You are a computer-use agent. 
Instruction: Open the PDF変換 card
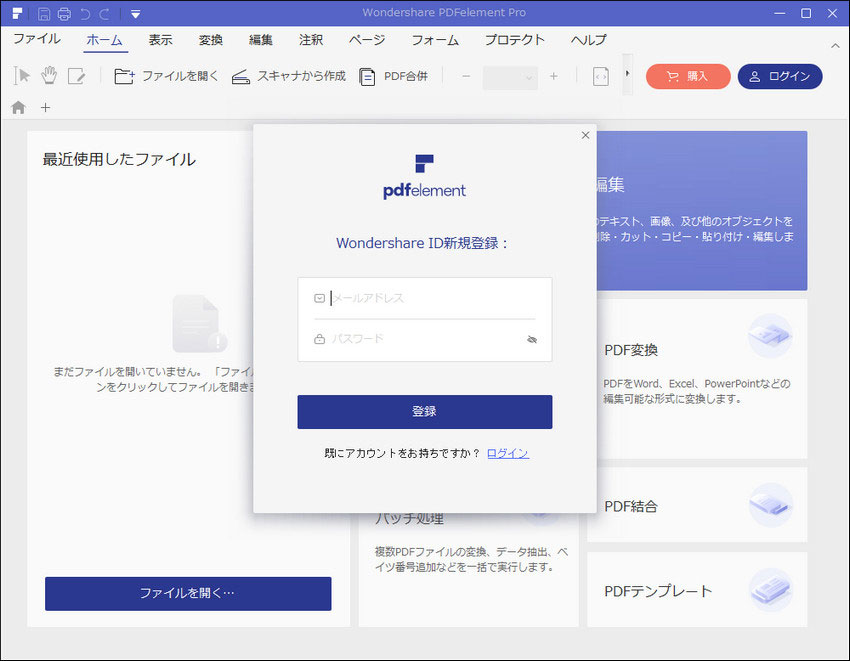pos(697,378)
